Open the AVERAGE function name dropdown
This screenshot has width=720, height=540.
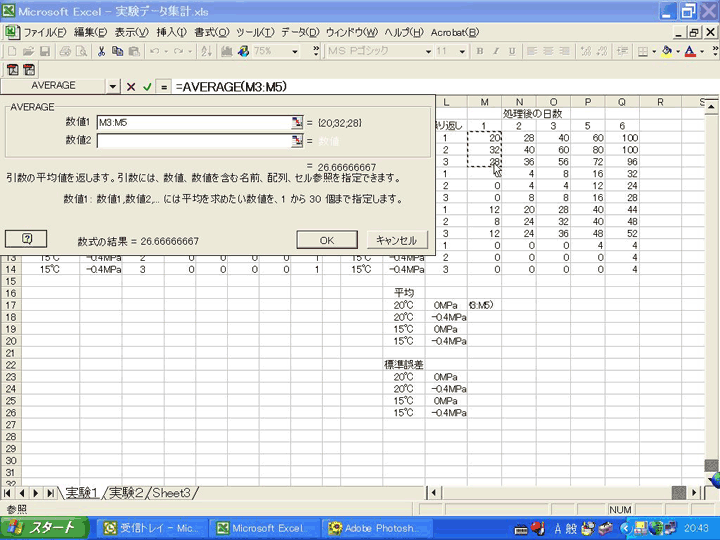[112, 87]
